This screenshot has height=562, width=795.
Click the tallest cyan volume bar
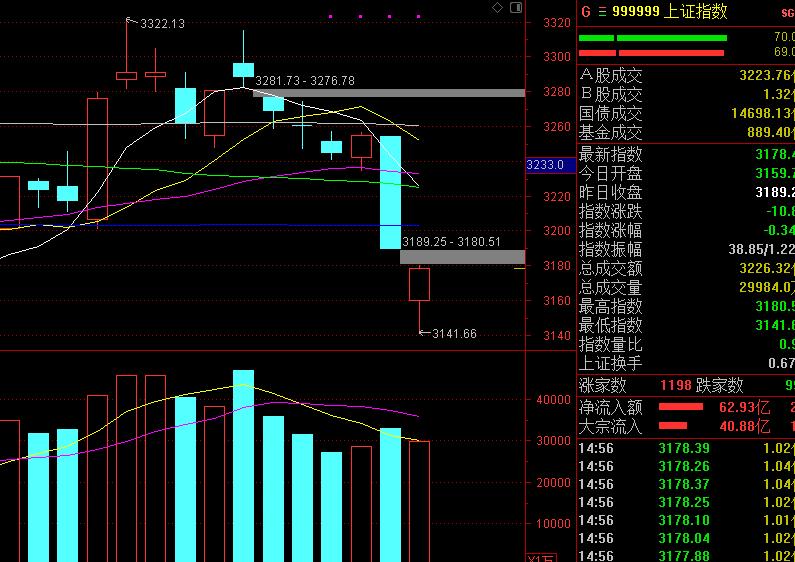[243, 466]
